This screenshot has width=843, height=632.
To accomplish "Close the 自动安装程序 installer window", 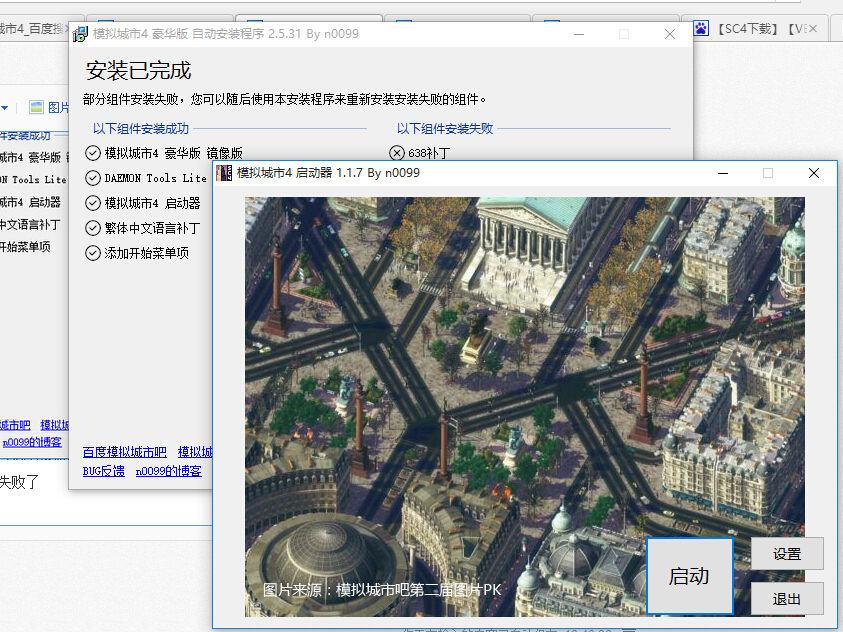I will pos(670,34).
